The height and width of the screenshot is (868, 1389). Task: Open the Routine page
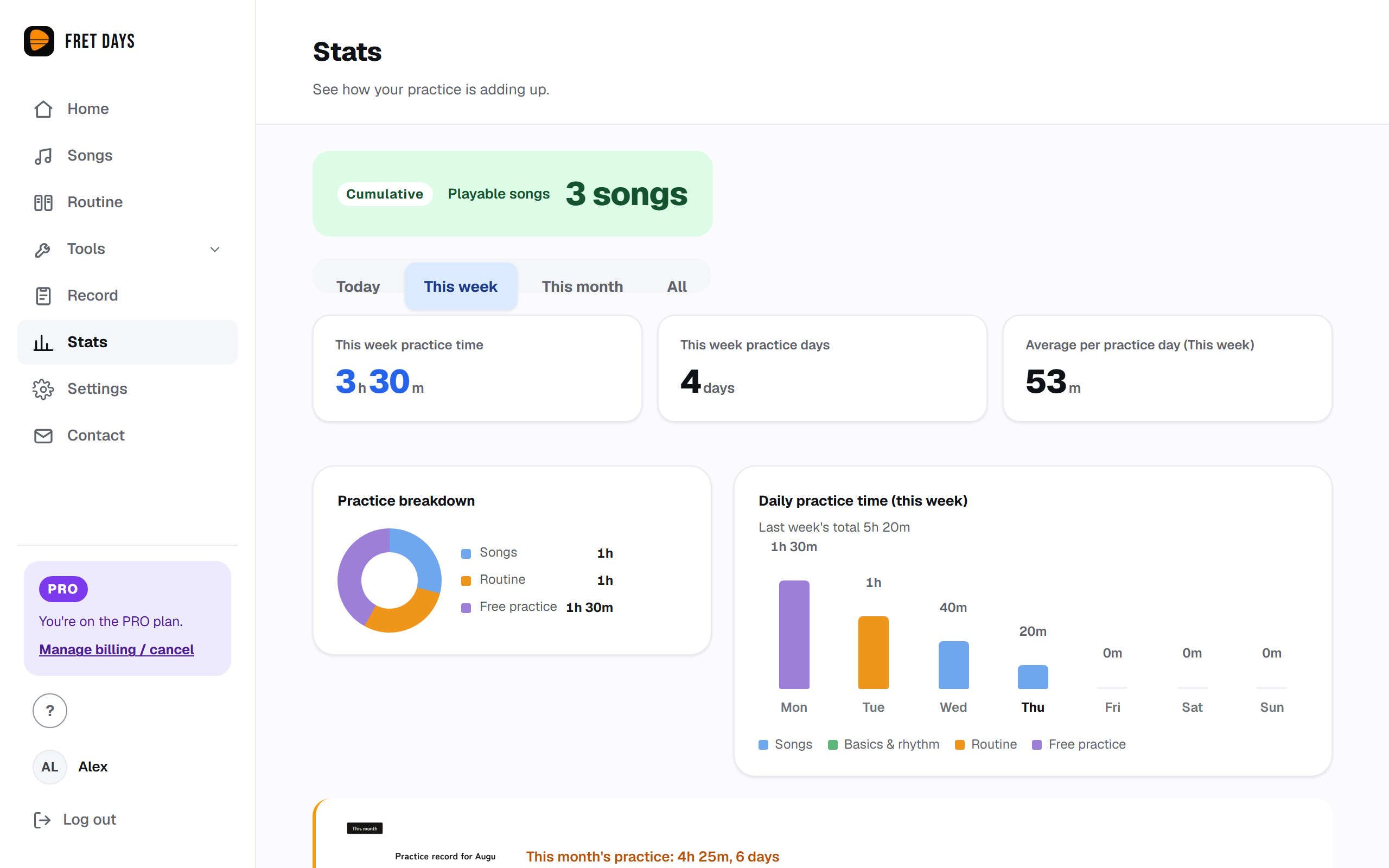click(128, 202)
